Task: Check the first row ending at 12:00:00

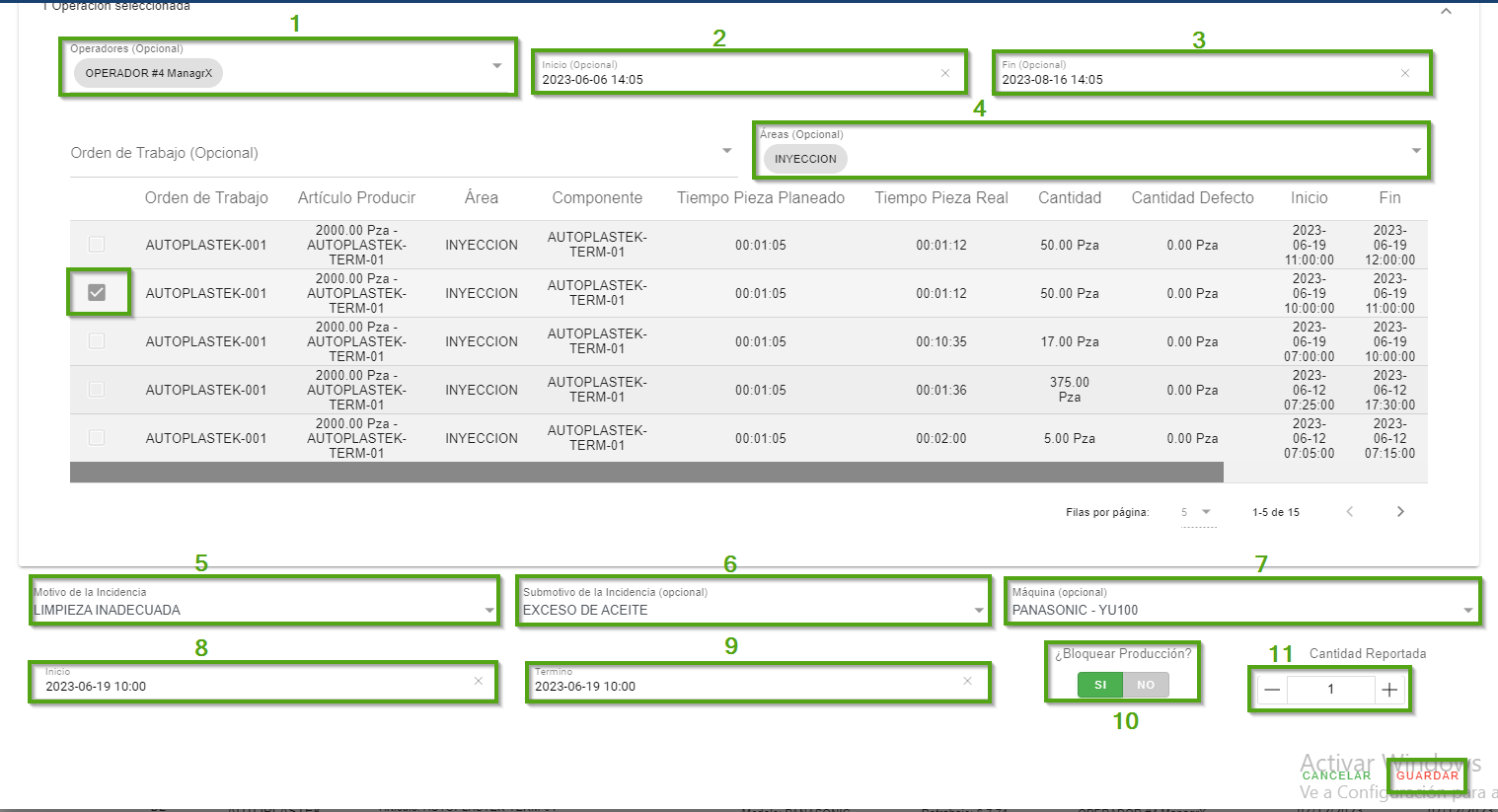Action: pos(97,244)
